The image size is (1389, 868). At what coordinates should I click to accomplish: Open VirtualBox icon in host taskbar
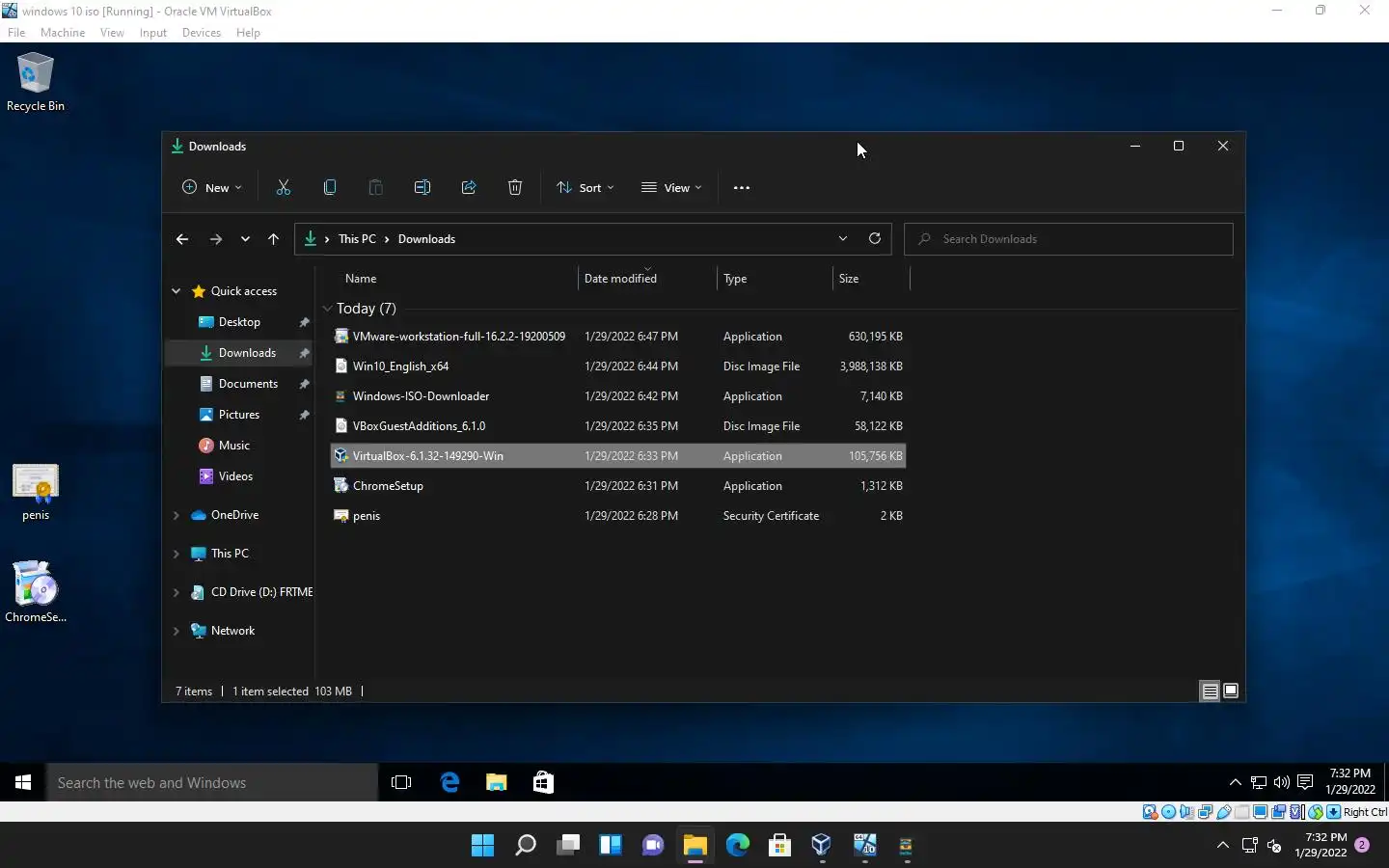822,846
